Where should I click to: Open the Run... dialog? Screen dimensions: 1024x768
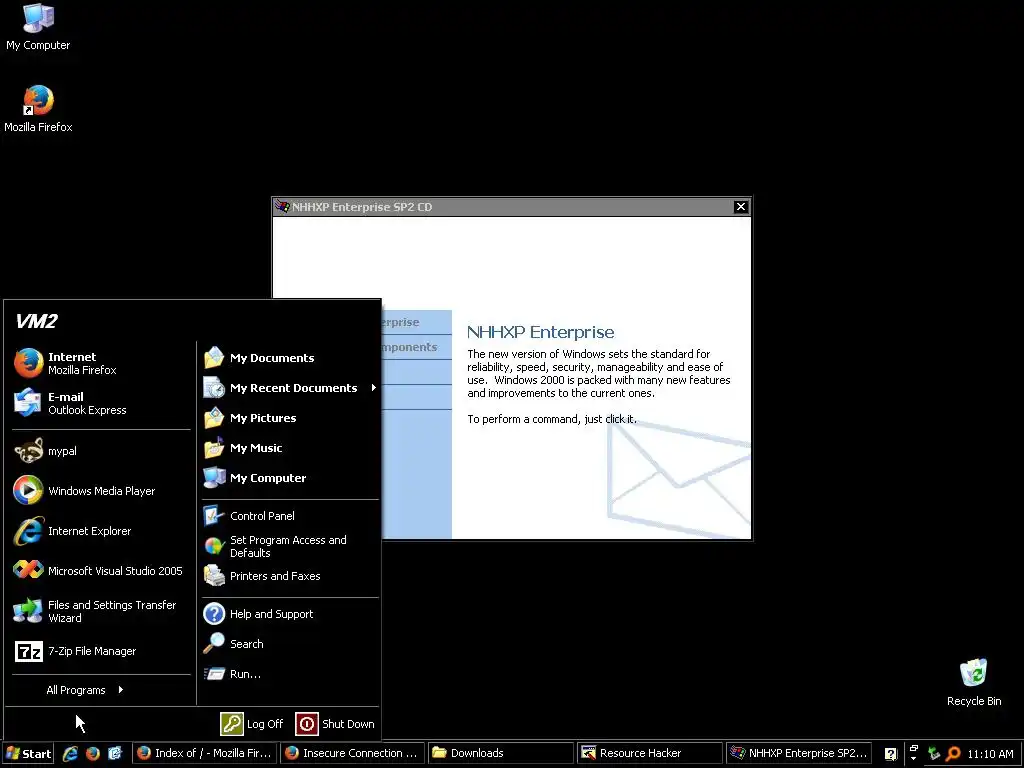[x=290, y=674]
